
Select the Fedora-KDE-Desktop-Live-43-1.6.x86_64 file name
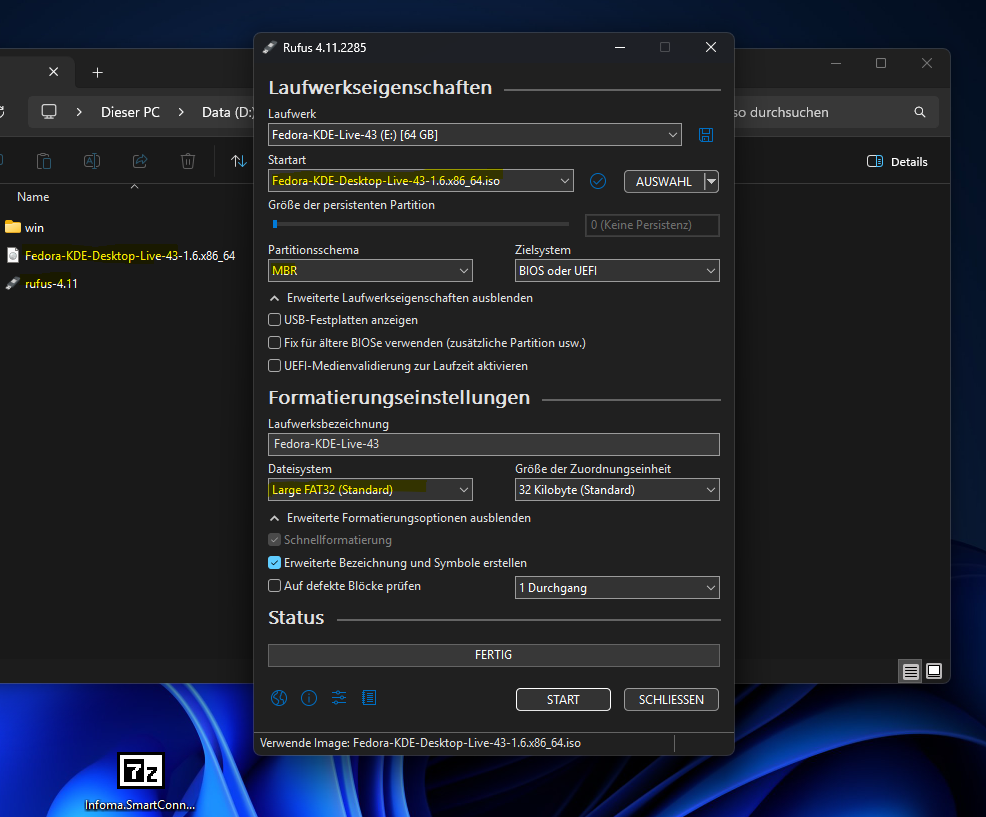click(x=130, y=256)
